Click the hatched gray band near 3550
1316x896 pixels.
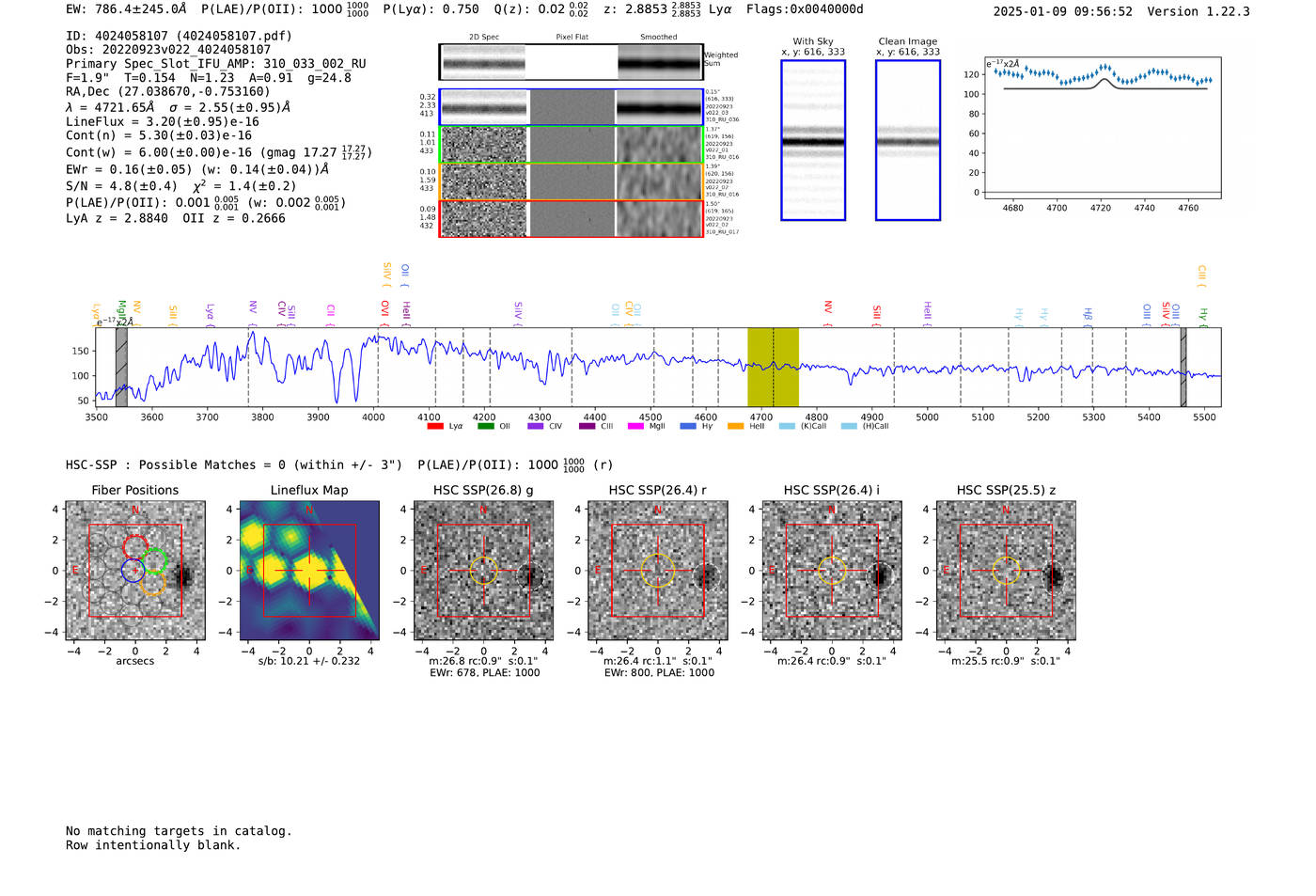(x=121, y=367)
